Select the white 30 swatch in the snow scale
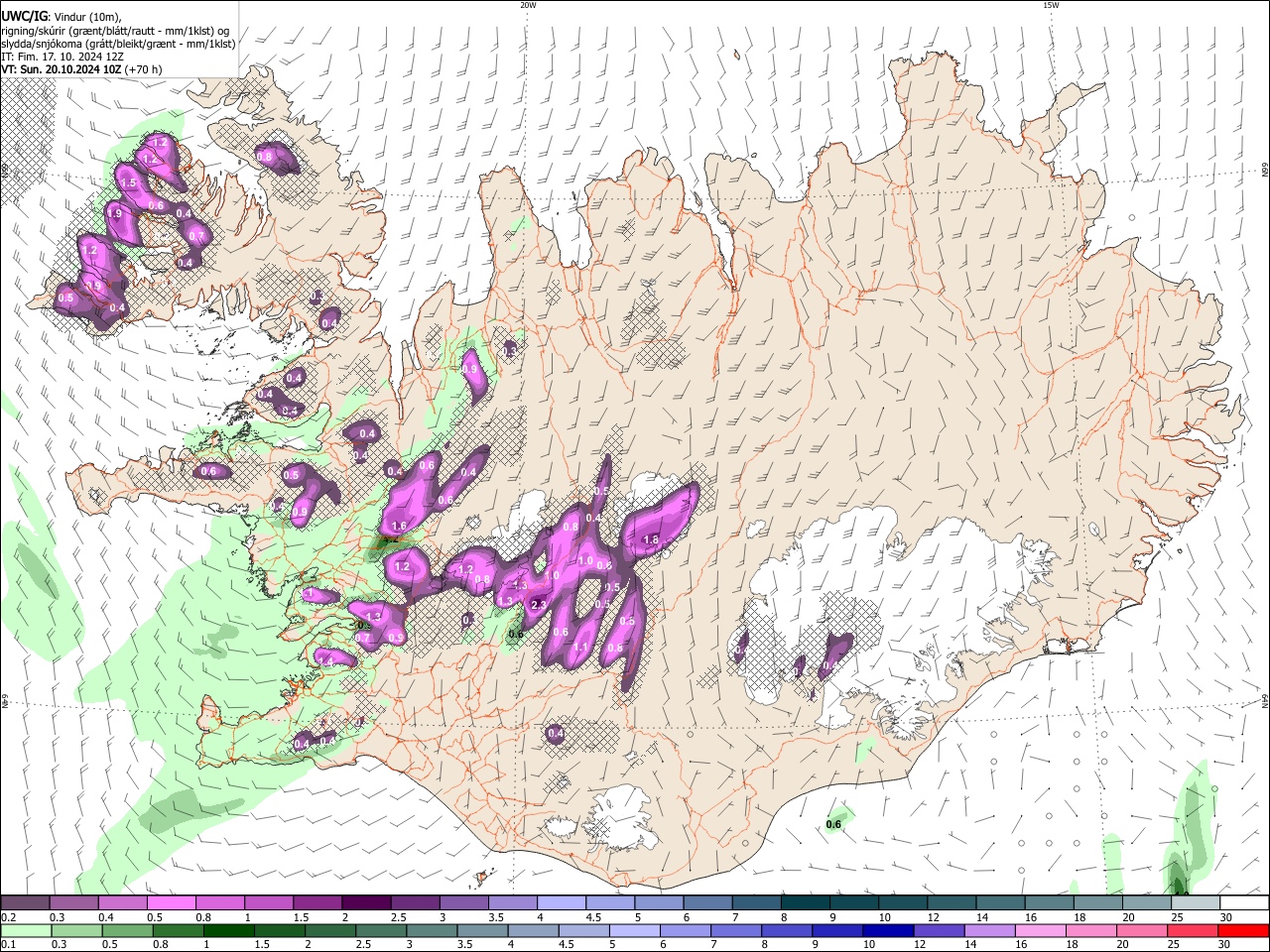 1244,902
